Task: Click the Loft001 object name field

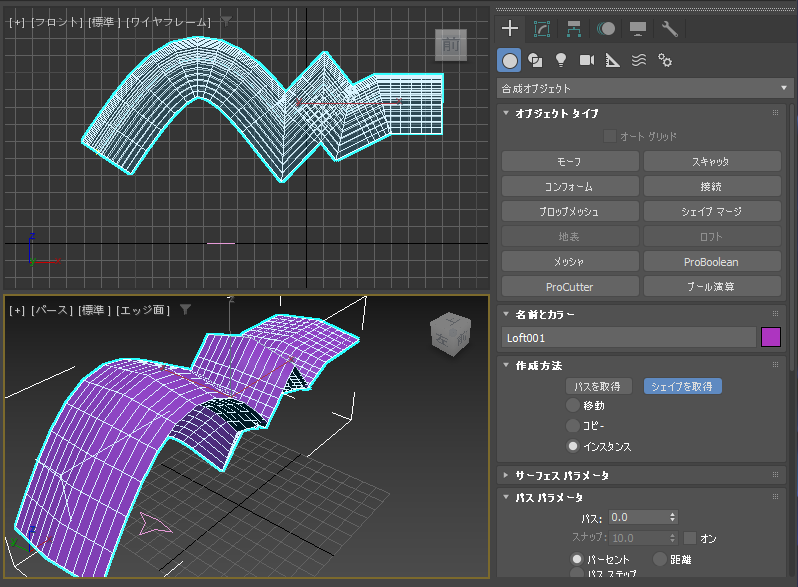Action: [x=629, y=338]
